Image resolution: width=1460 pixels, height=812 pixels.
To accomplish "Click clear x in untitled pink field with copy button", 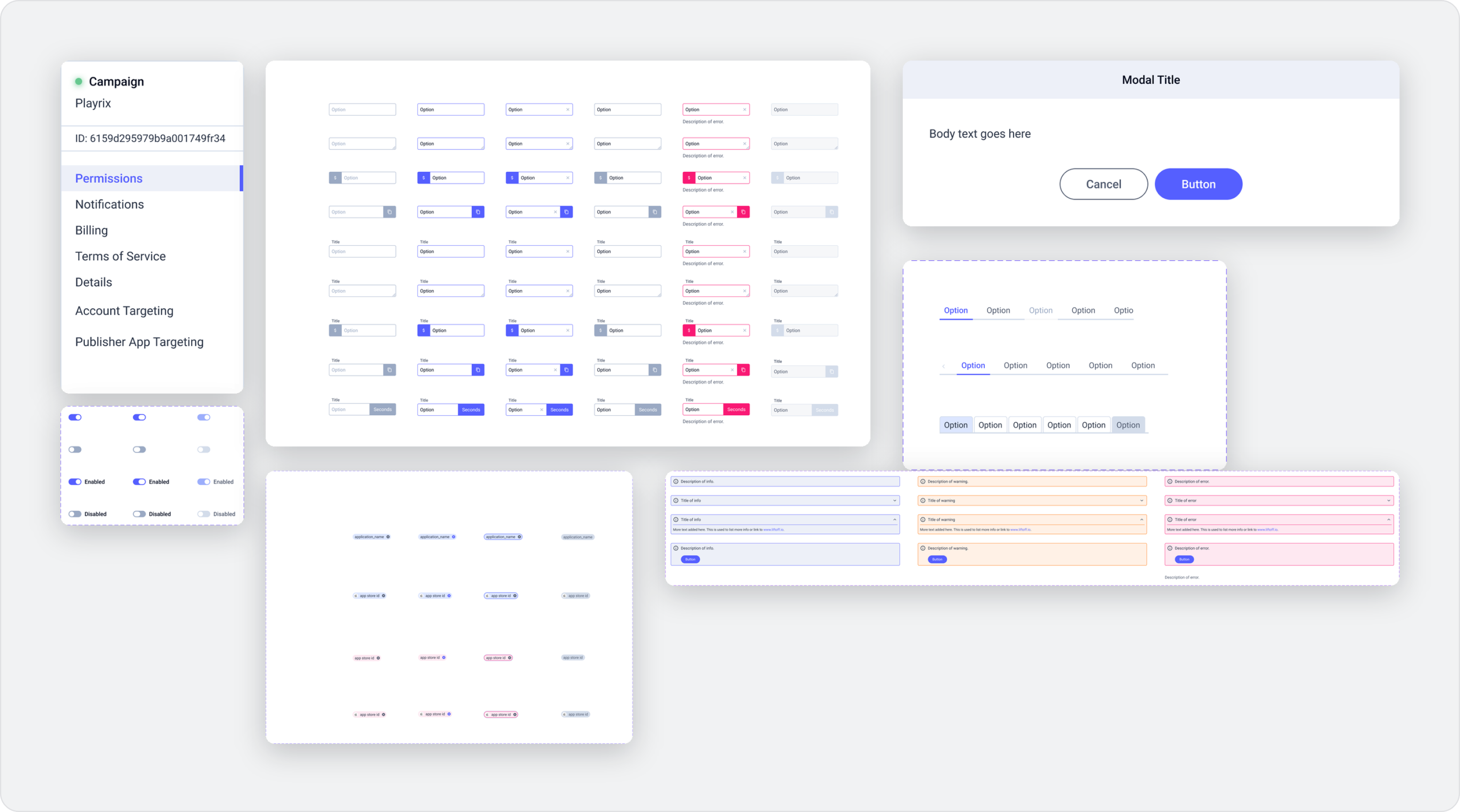I will 732,212.
